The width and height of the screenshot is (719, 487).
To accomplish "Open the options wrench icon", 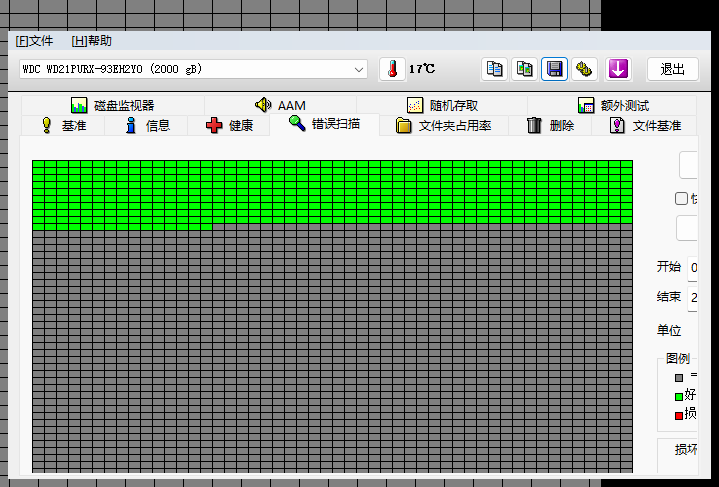I will coord(585,69).
